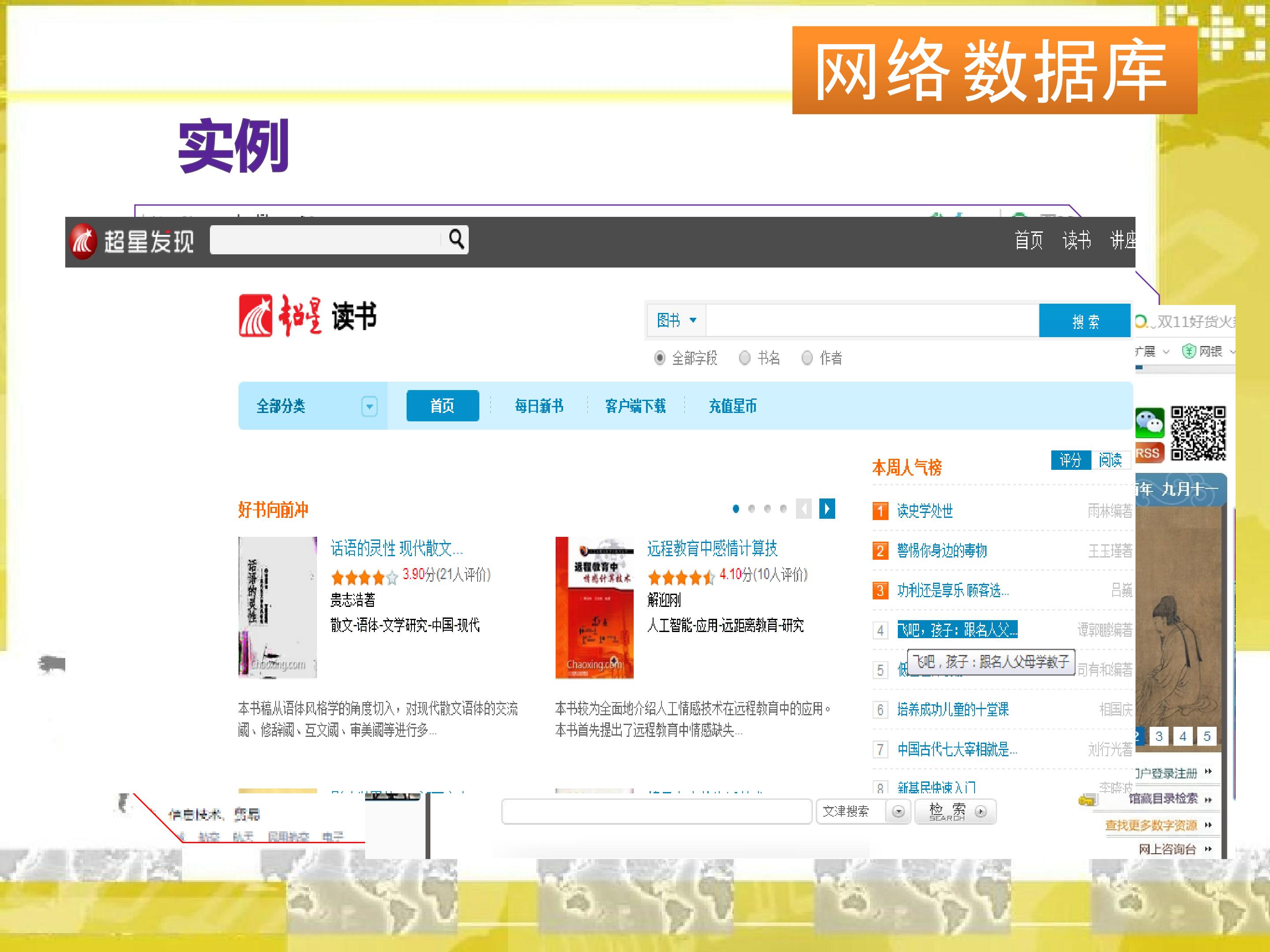Click the WeChat green icon

coord(1150,422)
